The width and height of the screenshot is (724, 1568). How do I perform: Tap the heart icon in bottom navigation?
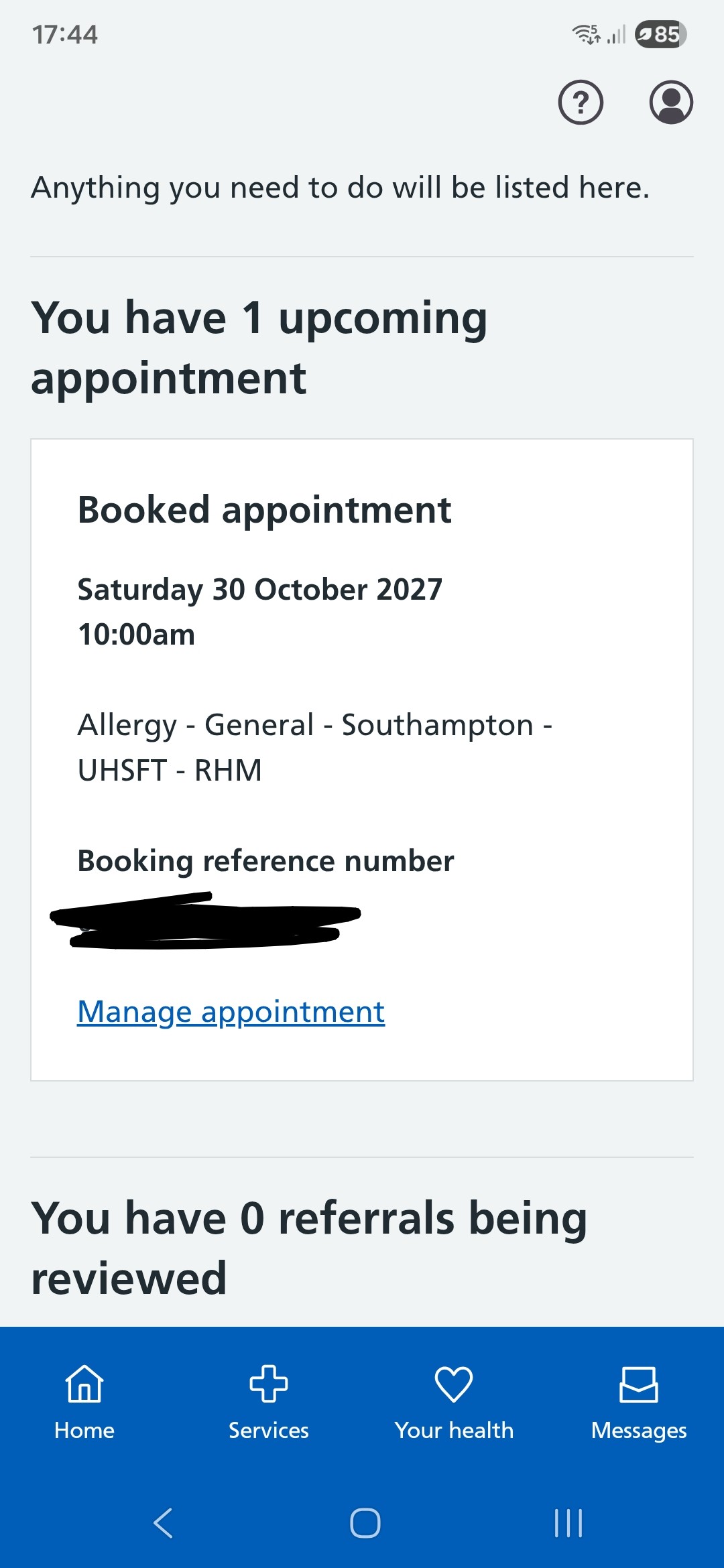(454, 1384)
